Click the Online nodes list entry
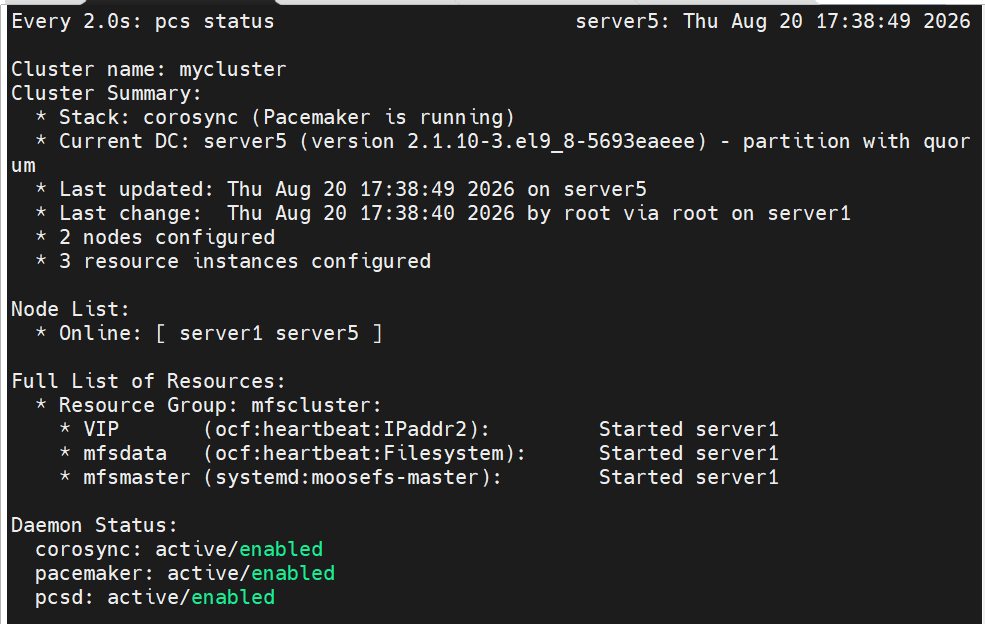This screenshot has height=624, width=985. pyautogui.click(x=209, y=333)
